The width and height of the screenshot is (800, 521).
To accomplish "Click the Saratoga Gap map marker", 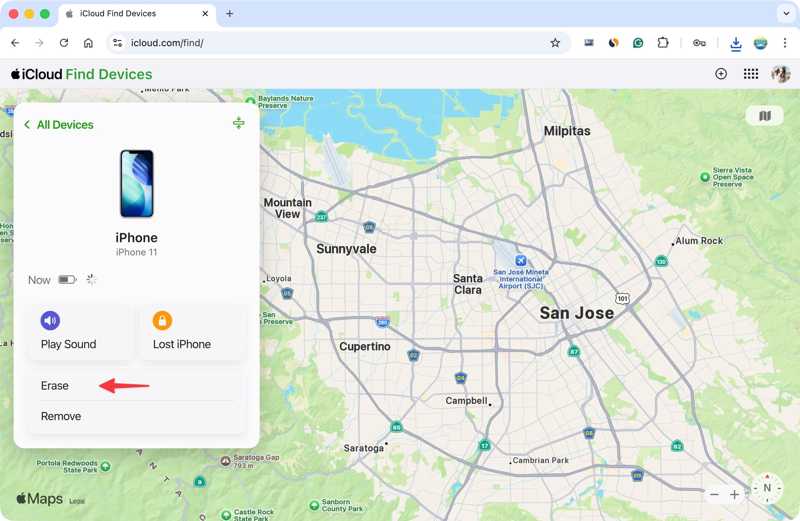I will coord(226,461).
